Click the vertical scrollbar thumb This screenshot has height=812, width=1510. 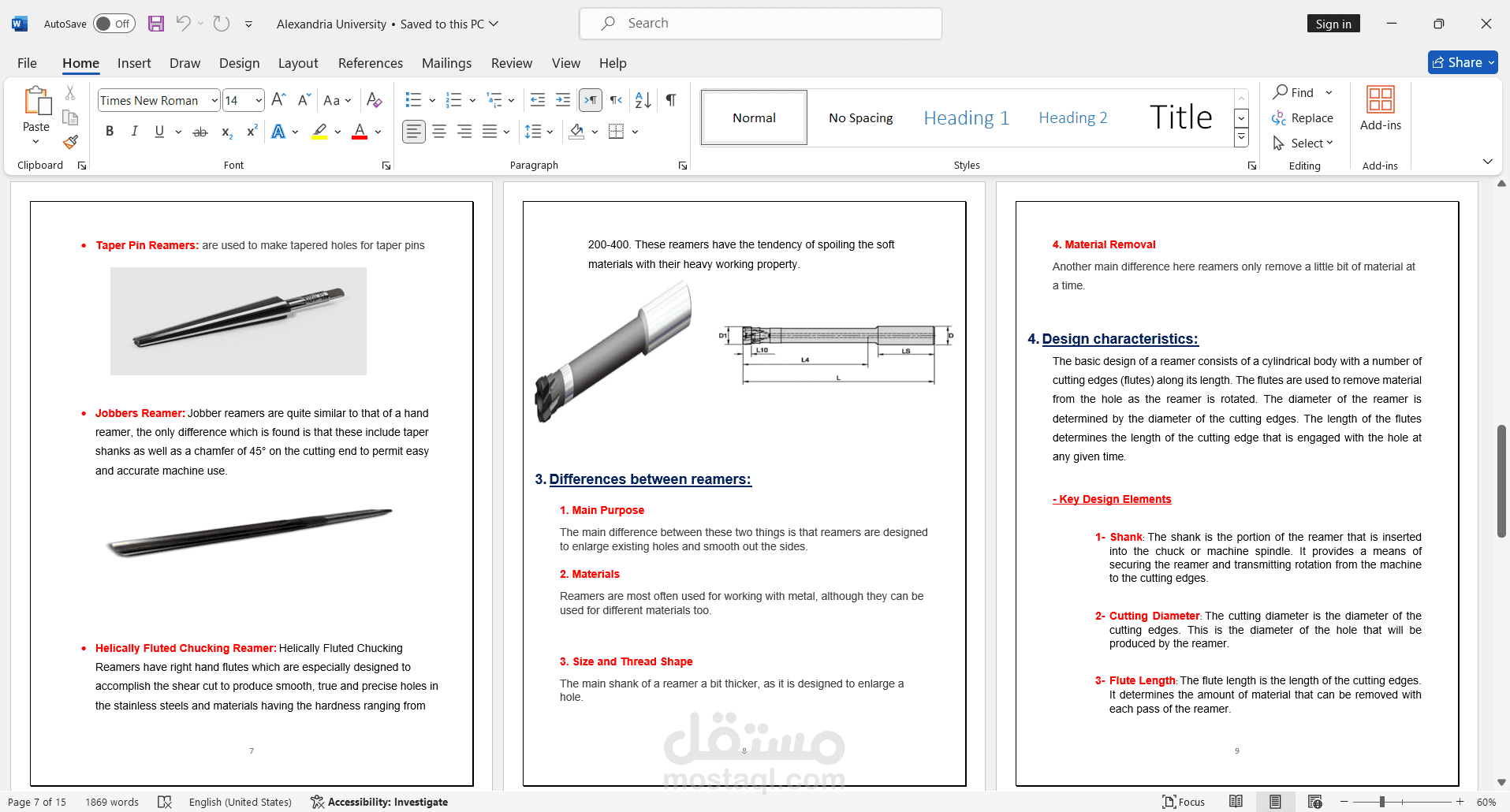point(1501,481)
